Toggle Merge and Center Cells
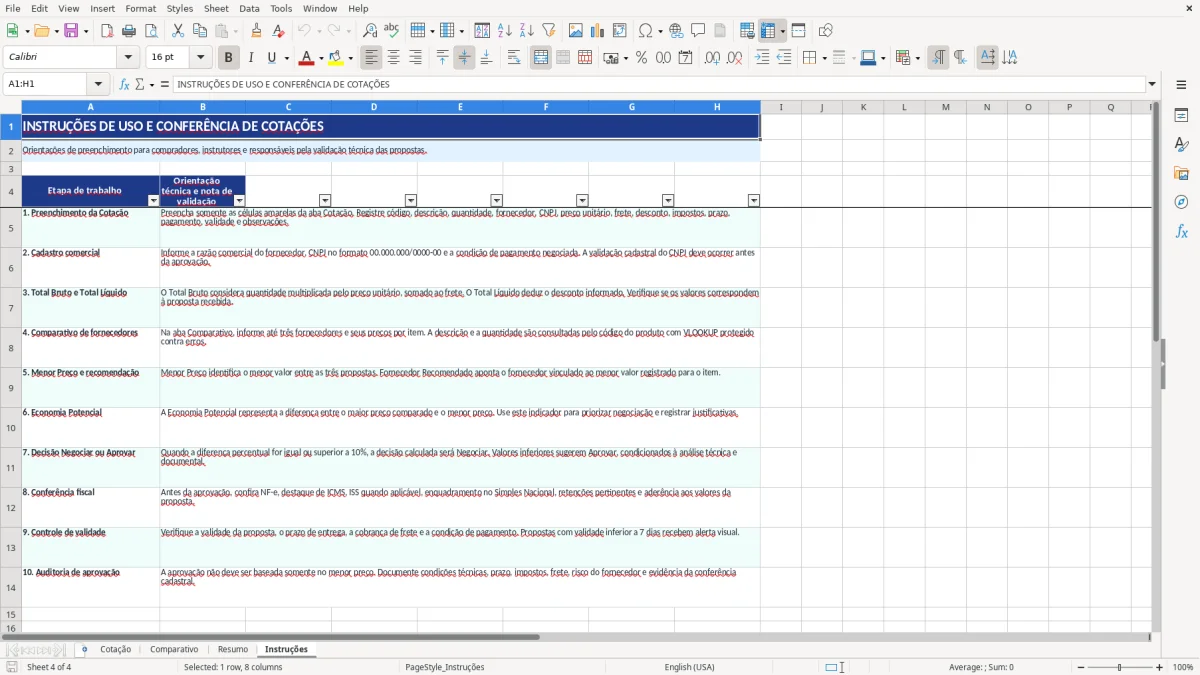The width and height of the screenshot is (1200, 675). (x=541, y=58)
